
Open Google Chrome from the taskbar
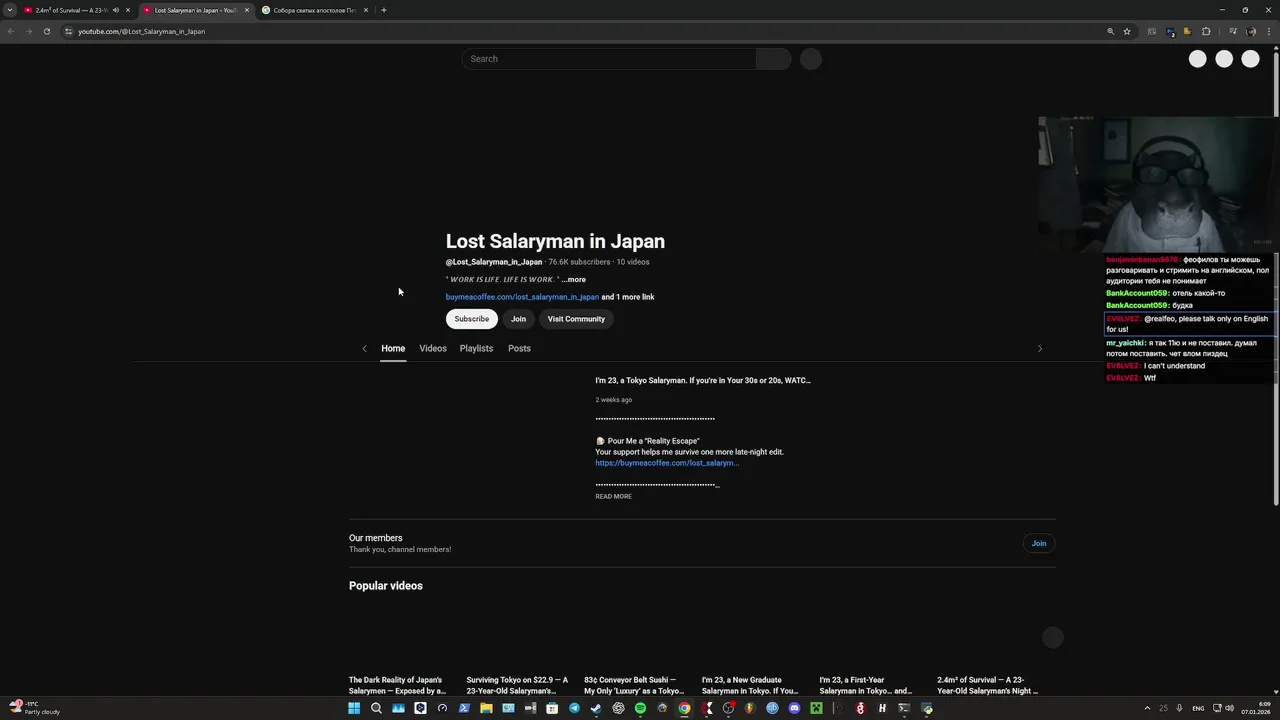coord(684,708)
